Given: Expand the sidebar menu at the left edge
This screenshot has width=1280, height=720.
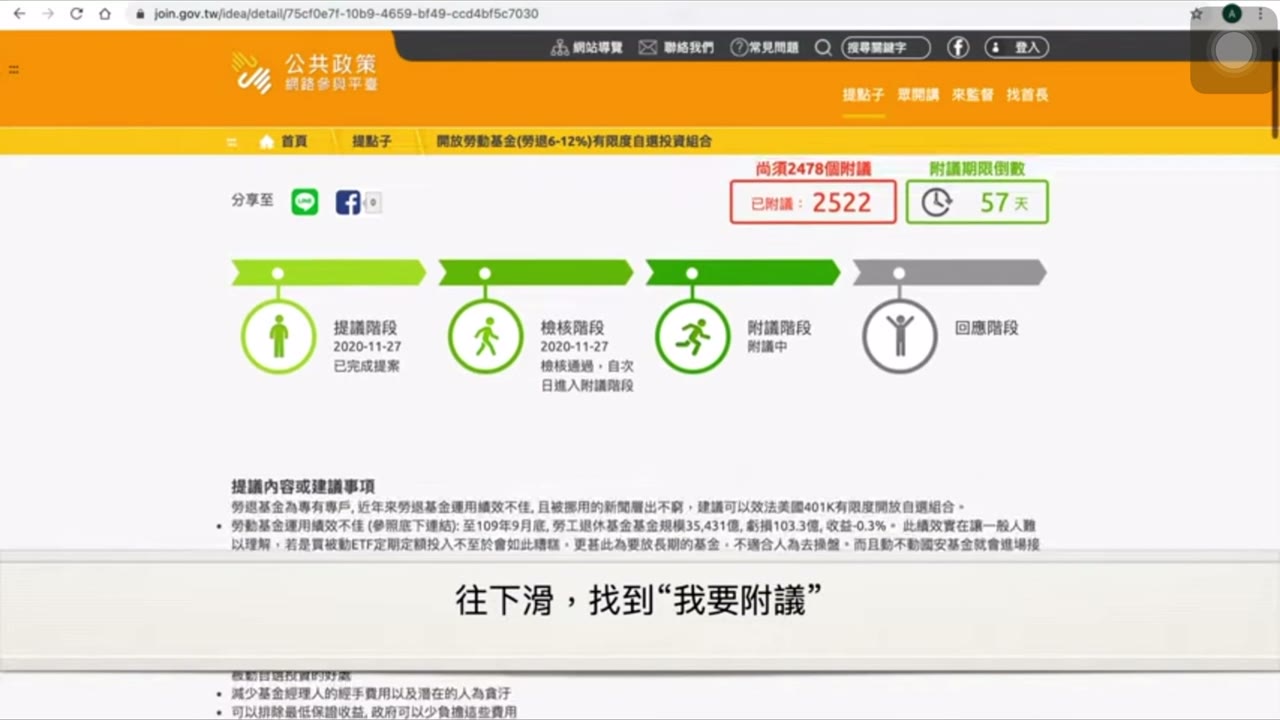Looking at the screenshot, I should click(x=14, y=69).
